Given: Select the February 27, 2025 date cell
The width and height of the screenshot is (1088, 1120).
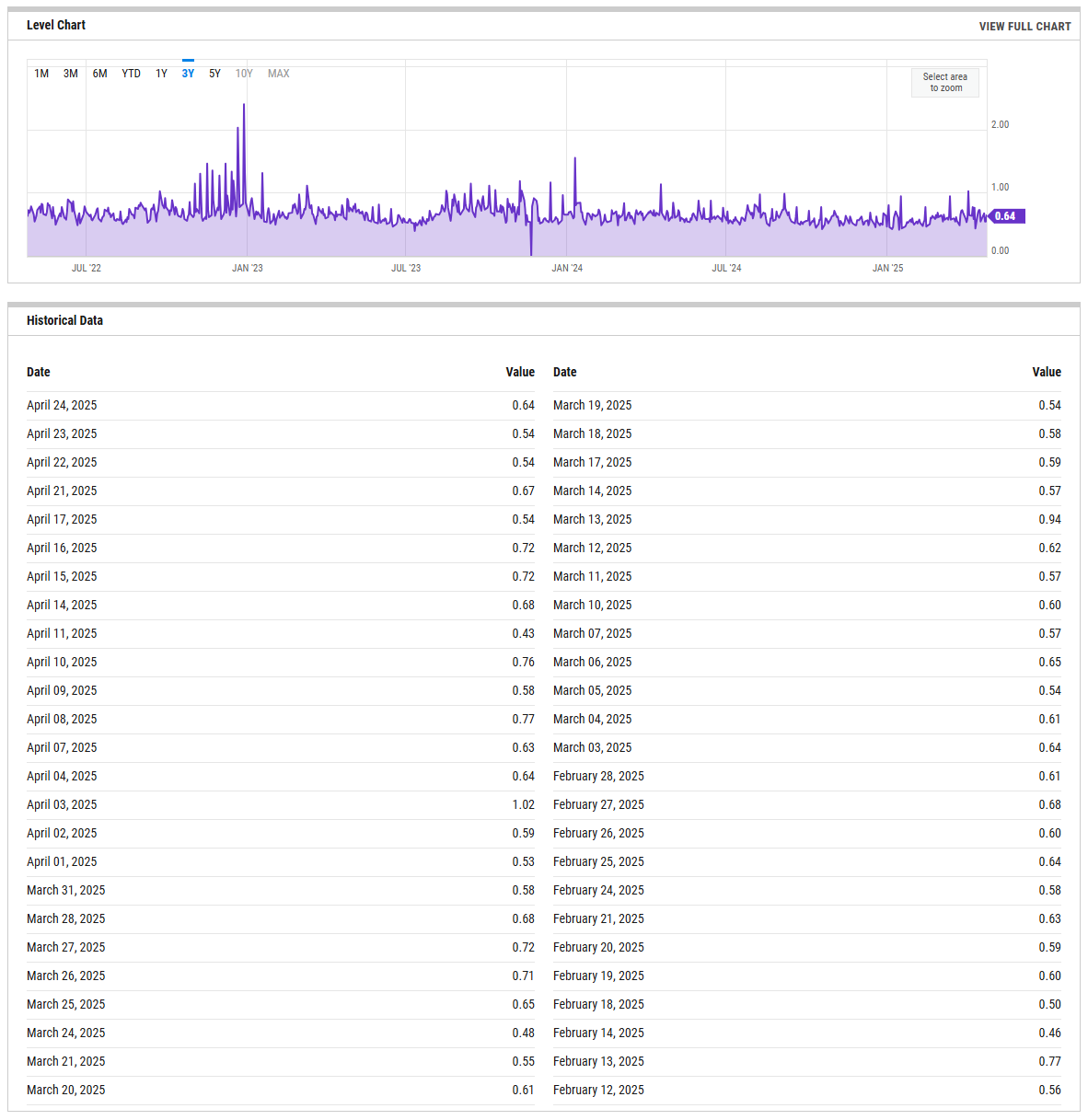Looking at the screenshot, I should tap(599, 804).
